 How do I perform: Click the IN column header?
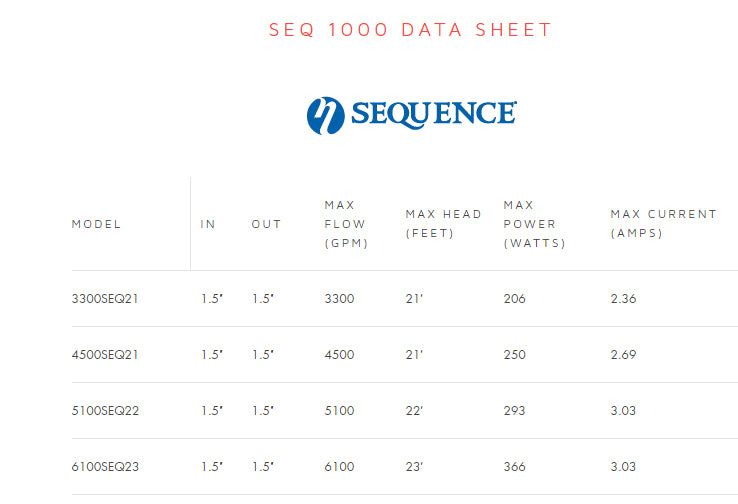pos(208,224)
